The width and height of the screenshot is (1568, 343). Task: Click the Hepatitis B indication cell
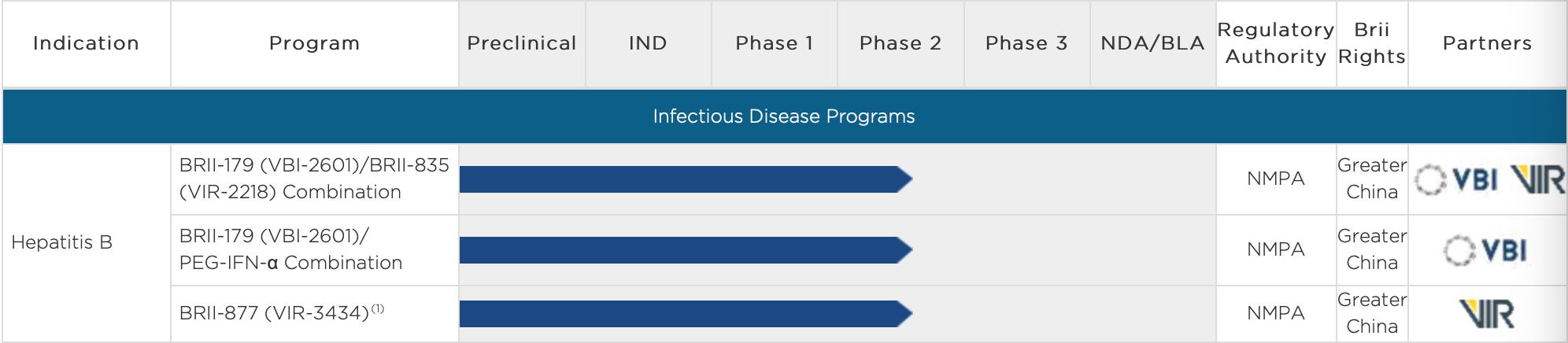point(62,242)
